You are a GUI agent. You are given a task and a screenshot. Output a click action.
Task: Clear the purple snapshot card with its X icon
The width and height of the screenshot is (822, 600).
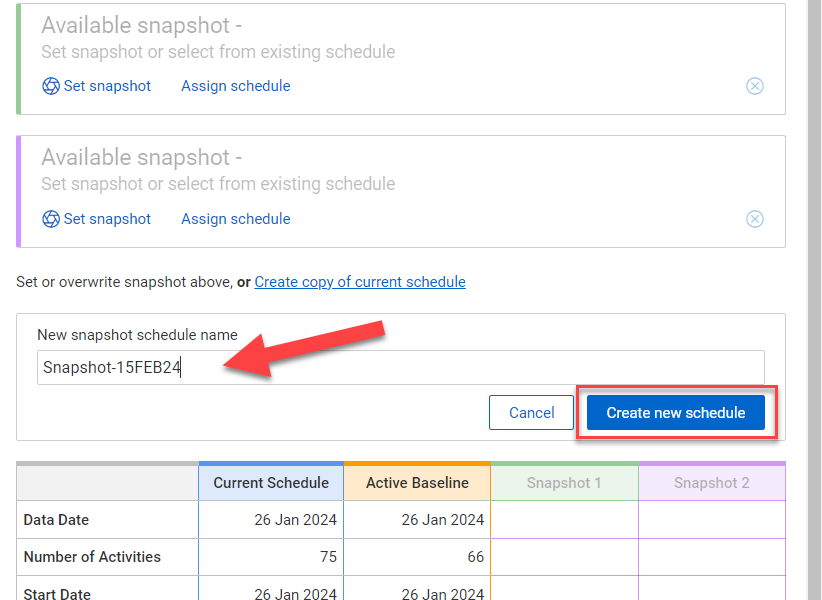tap(755, 219)
